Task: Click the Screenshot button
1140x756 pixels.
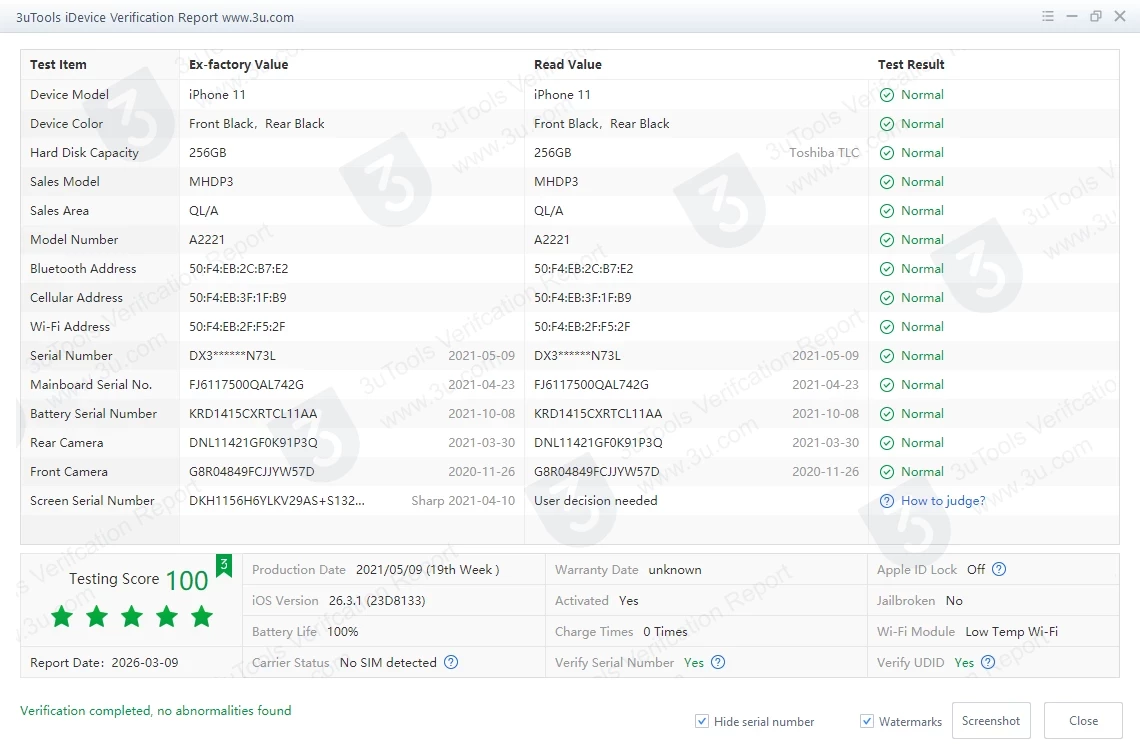Action: [x=991, y=721]
